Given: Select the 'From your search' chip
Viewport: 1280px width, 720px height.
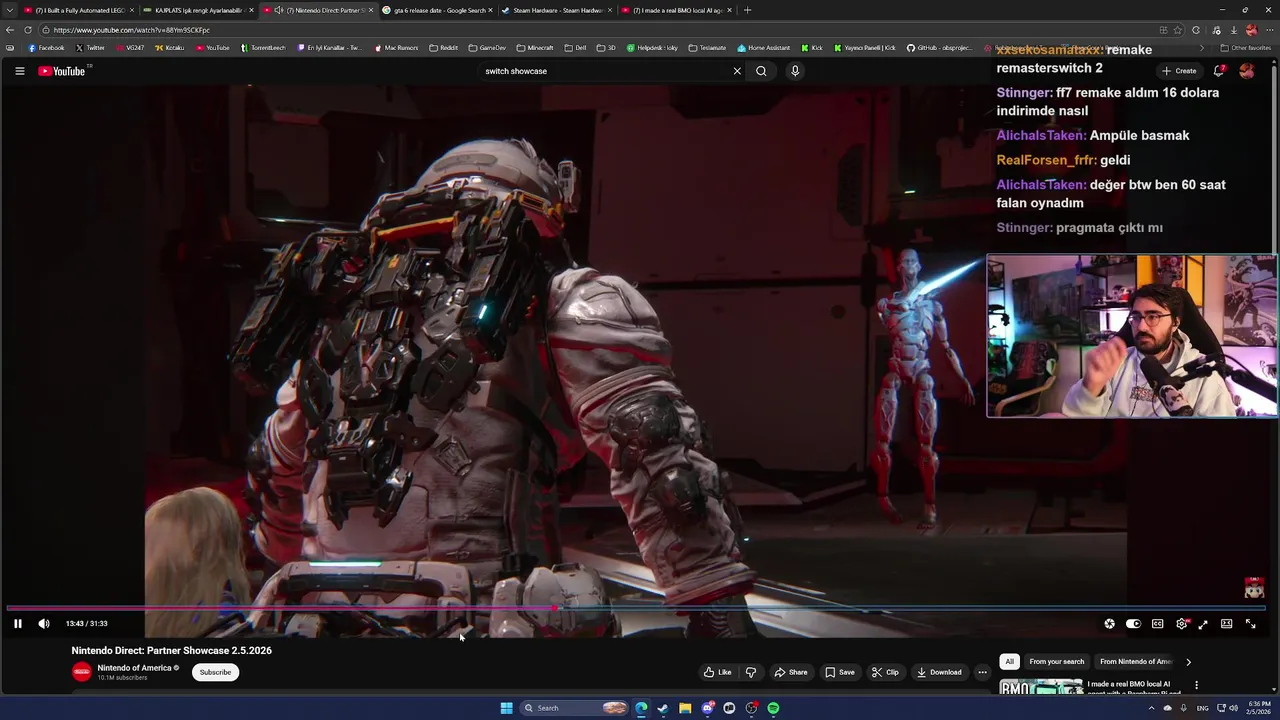Looking at the screenshot, I should (1057, 661).
